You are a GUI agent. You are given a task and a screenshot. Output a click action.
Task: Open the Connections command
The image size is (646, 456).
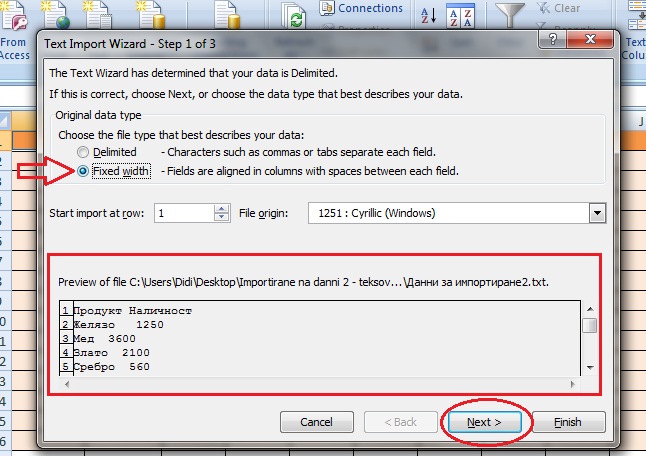coord(360,8)
